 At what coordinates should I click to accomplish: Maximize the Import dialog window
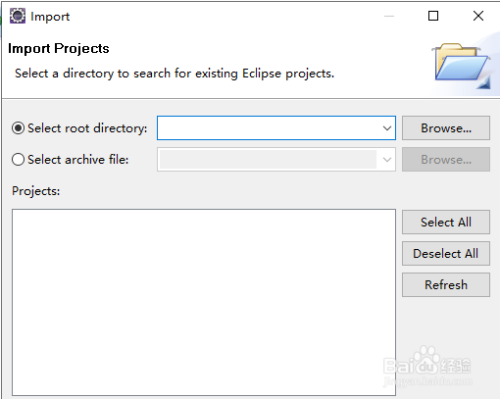(433, 16)
